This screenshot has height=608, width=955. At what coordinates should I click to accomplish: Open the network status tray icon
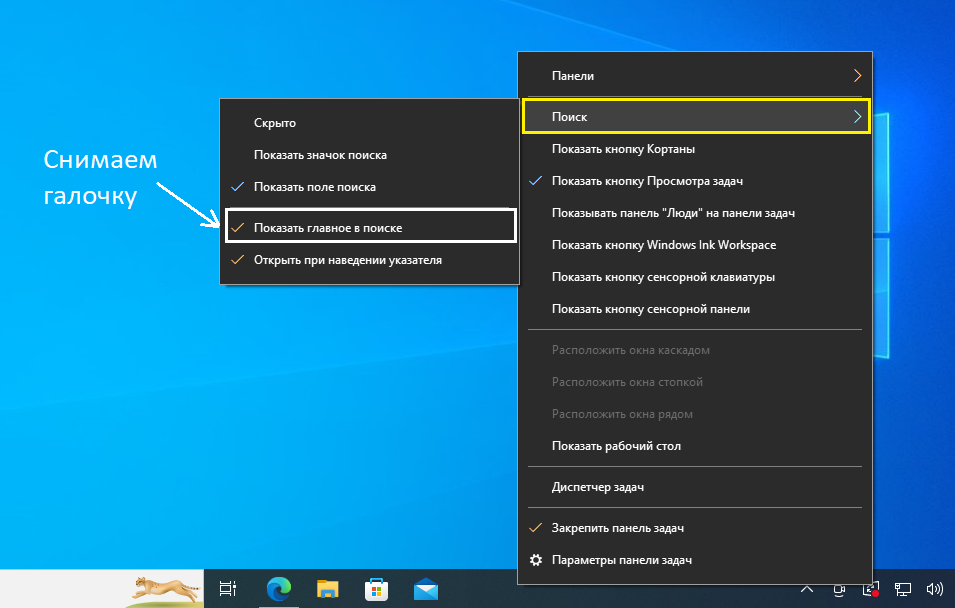903,589
